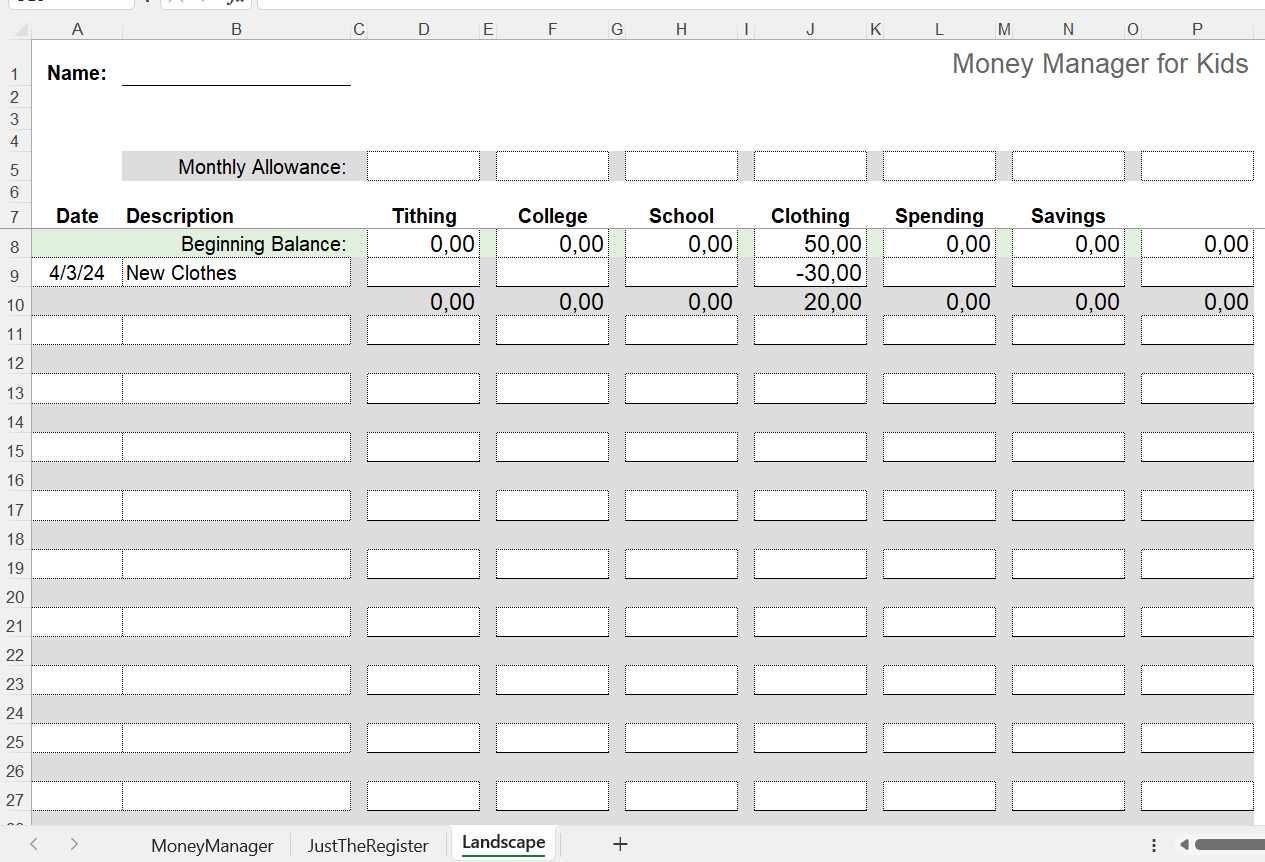The width and height of the screenshot is (1265, 862).
Task: Click the Clothing monthly allowance input box
Action: [810, 167]
